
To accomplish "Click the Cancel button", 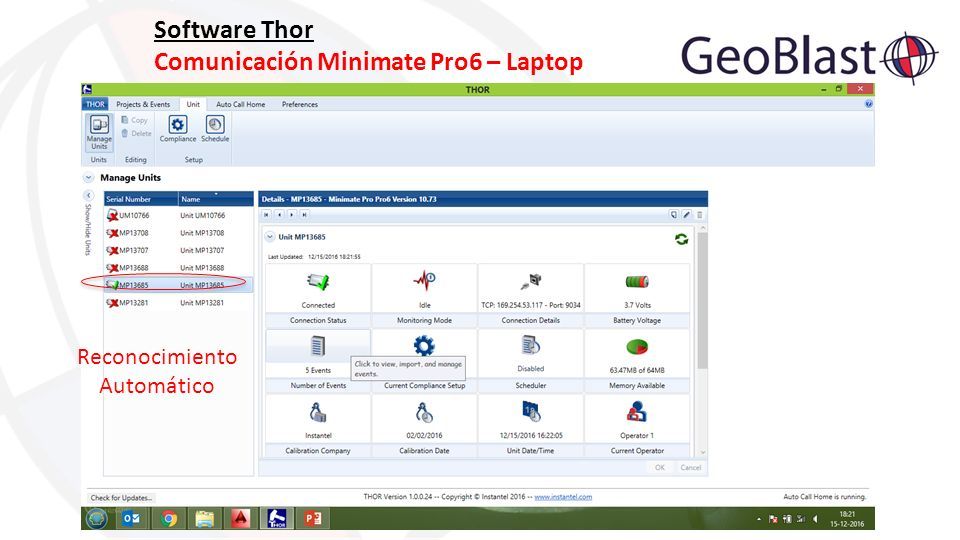I will [x=691, y=467].
